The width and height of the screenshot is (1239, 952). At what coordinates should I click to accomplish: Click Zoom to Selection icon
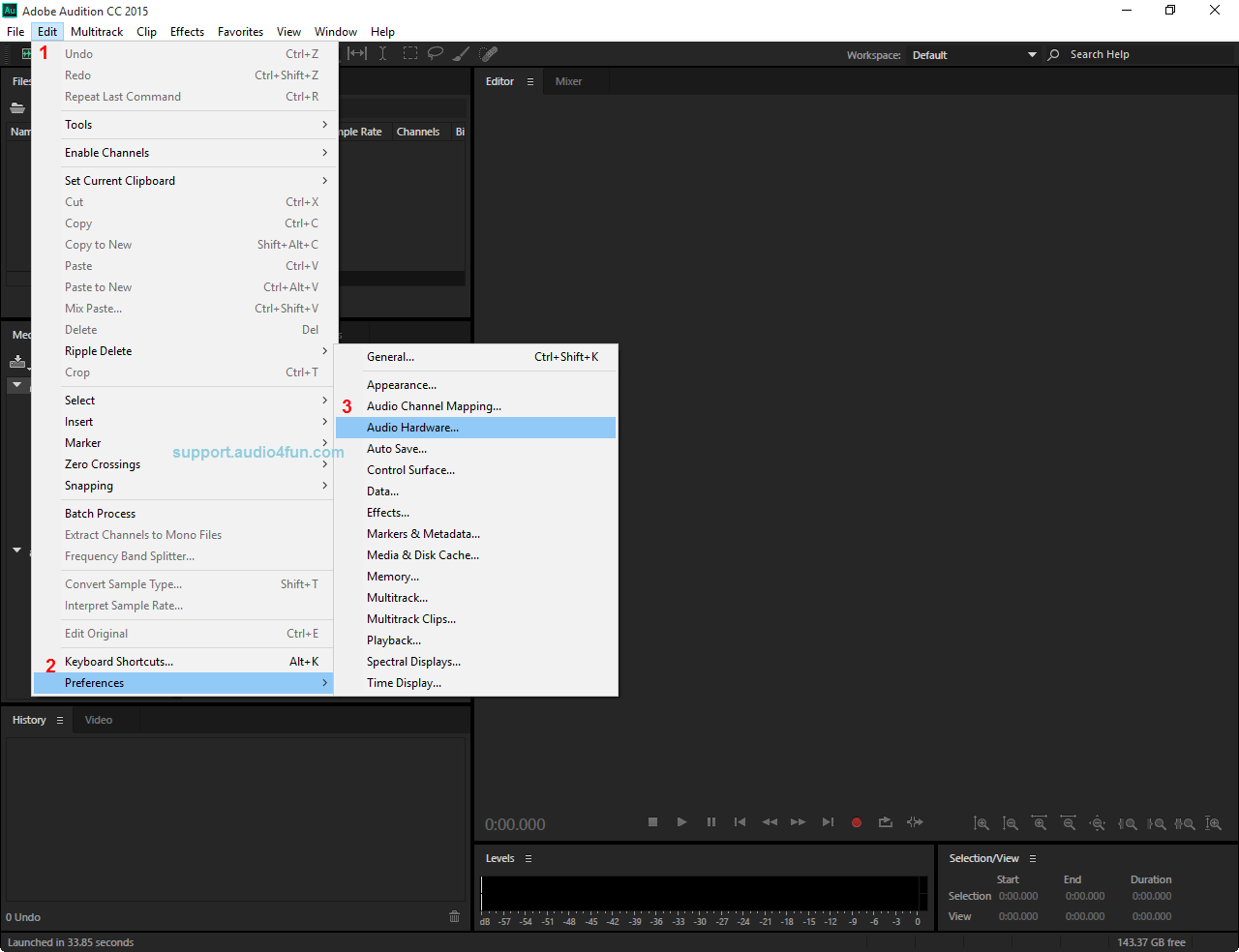point(1185,823)
